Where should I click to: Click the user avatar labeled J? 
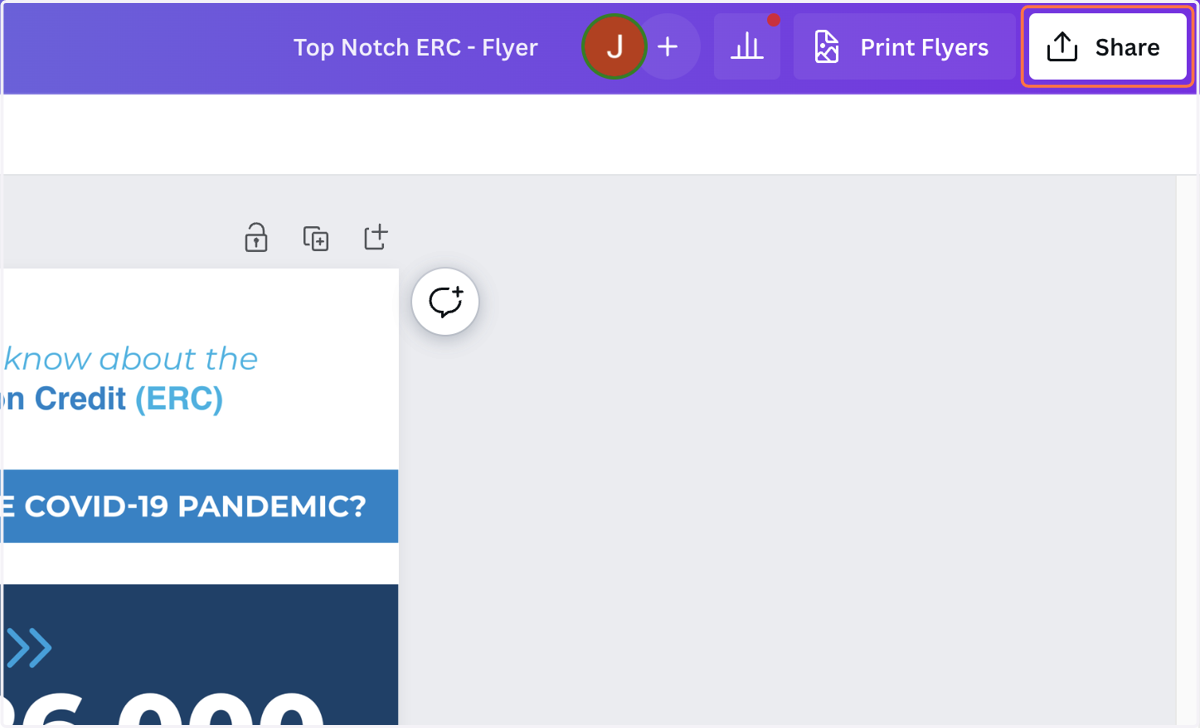coord(614,47)
